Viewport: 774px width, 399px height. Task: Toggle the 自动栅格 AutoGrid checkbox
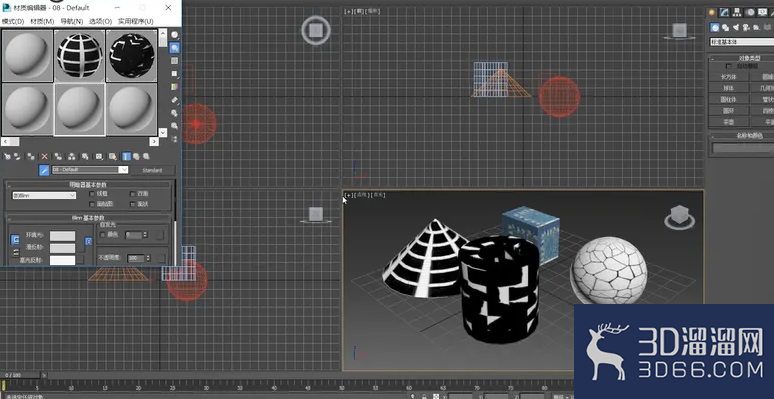pyautogui.click(x=729, y=66)
